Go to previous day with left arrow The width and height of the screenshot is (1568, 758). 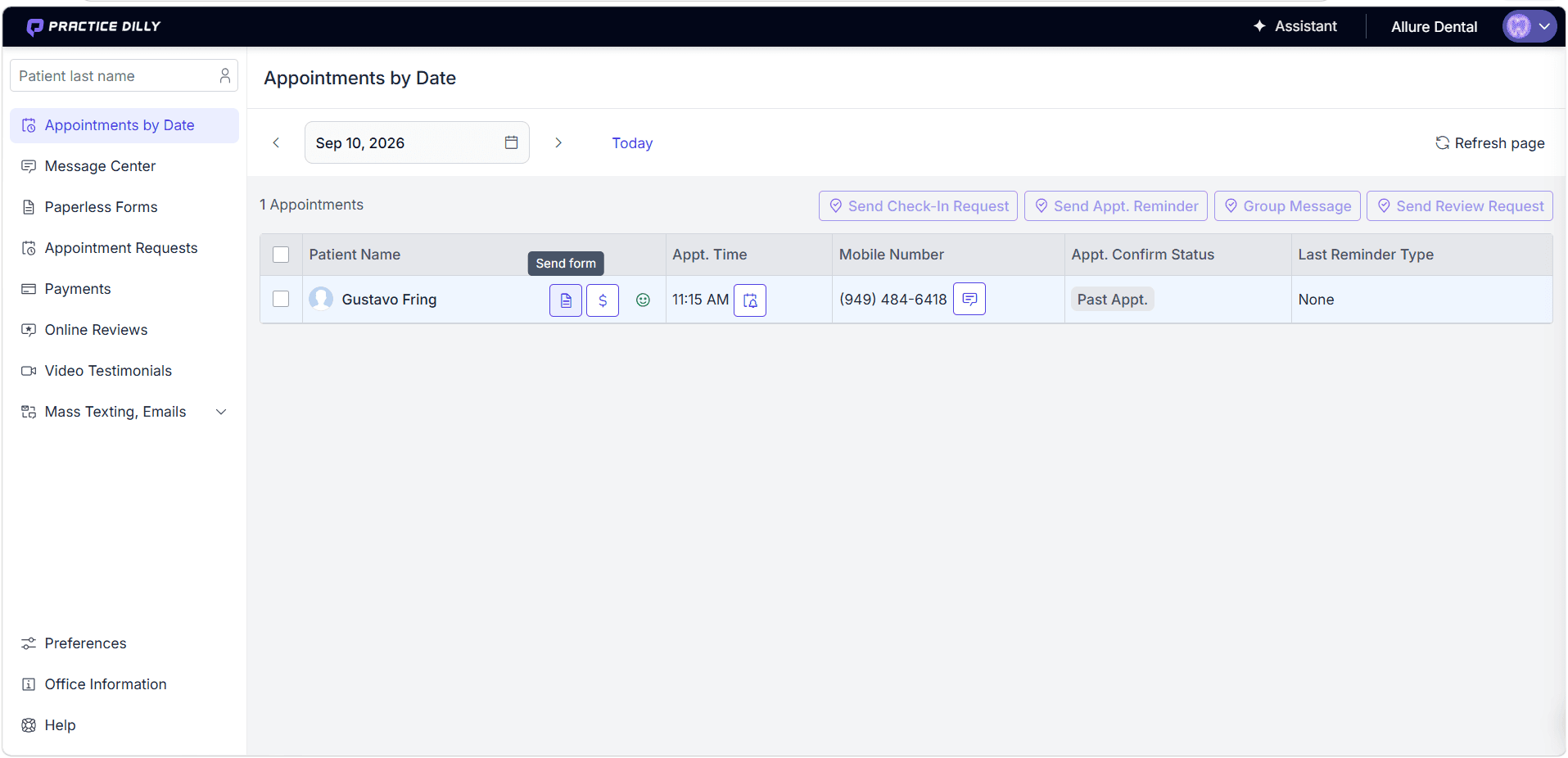tap(277, 142)
